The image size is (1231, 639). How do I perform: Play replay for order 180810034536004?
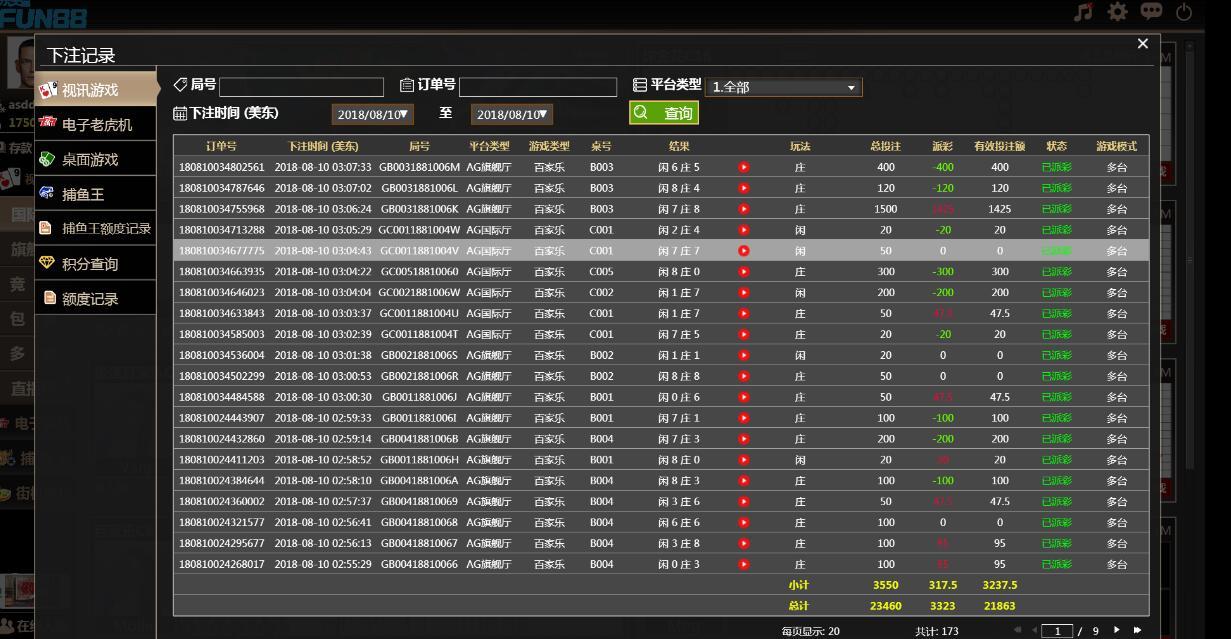pyautogui.click(x=743, y=355)
